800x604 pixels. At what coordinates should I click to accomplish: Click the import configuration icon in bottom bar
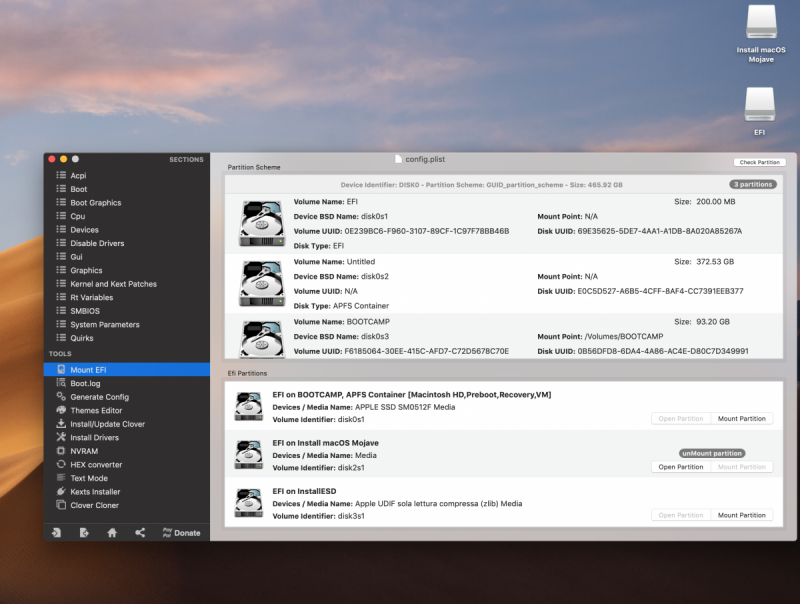point(56,533)
